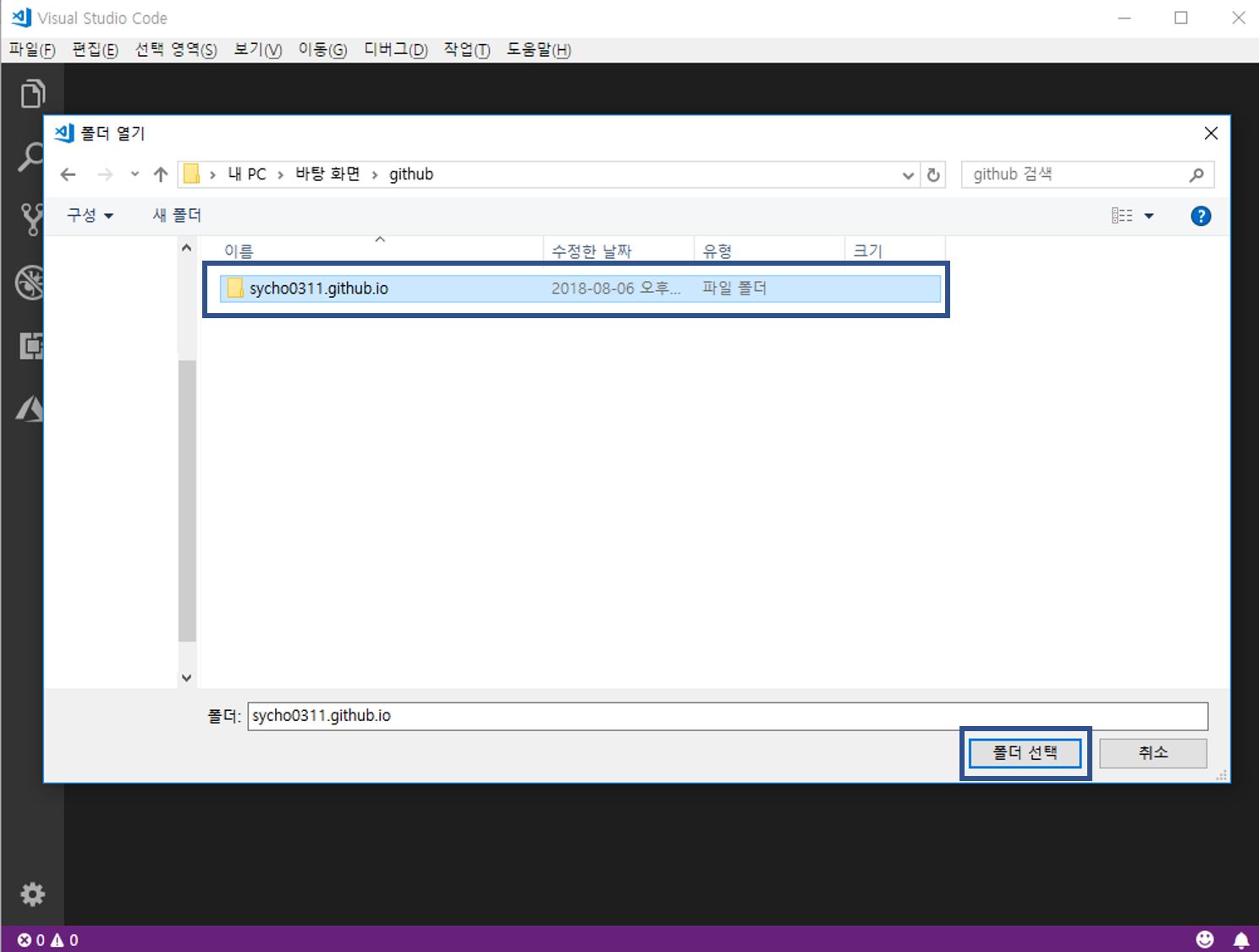Select the sycho0311.github.io folder
1259x952 pixels.
click(580, 289)
